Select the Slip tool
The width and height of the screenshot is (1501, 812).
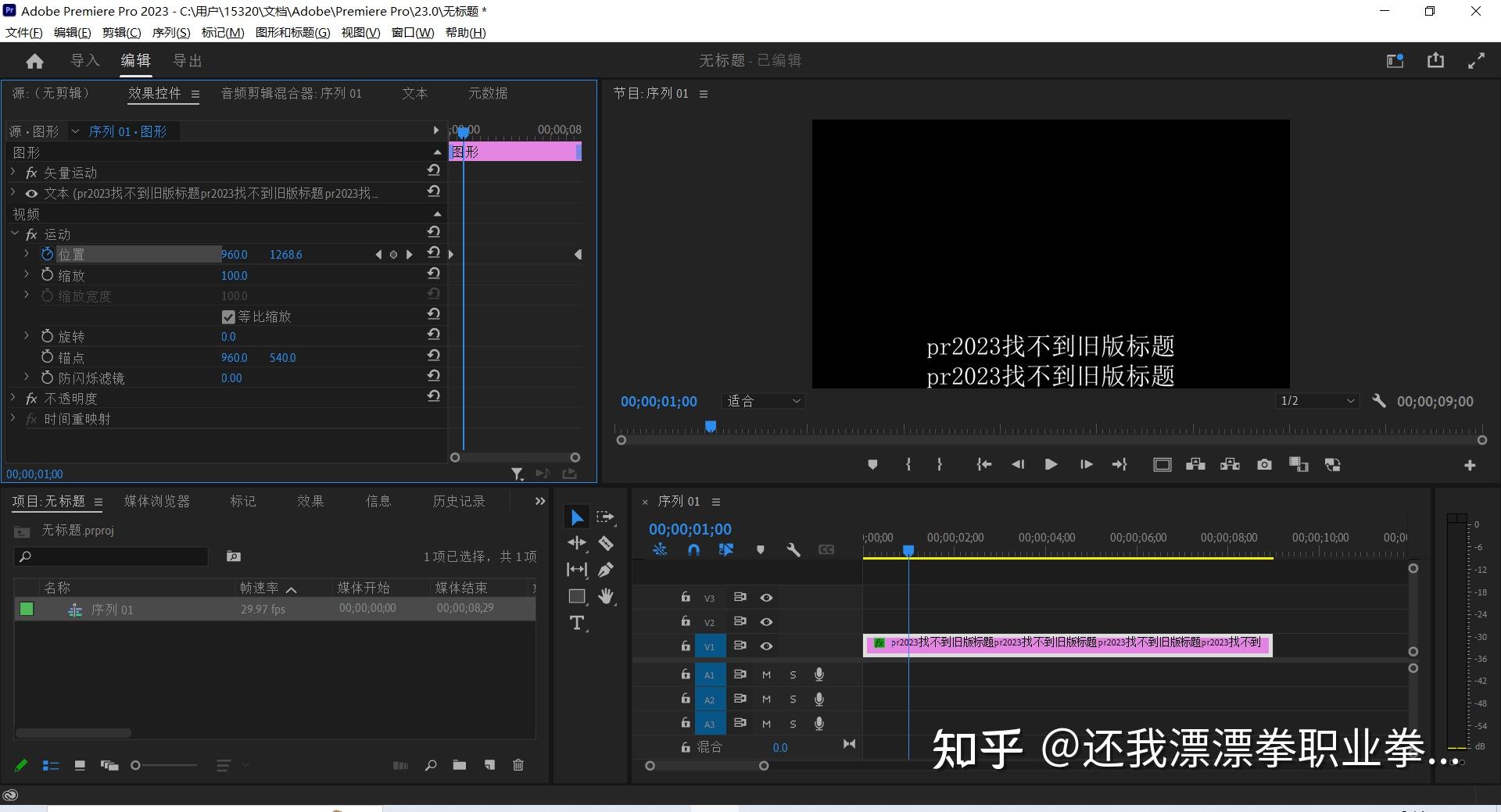point(577,570)
